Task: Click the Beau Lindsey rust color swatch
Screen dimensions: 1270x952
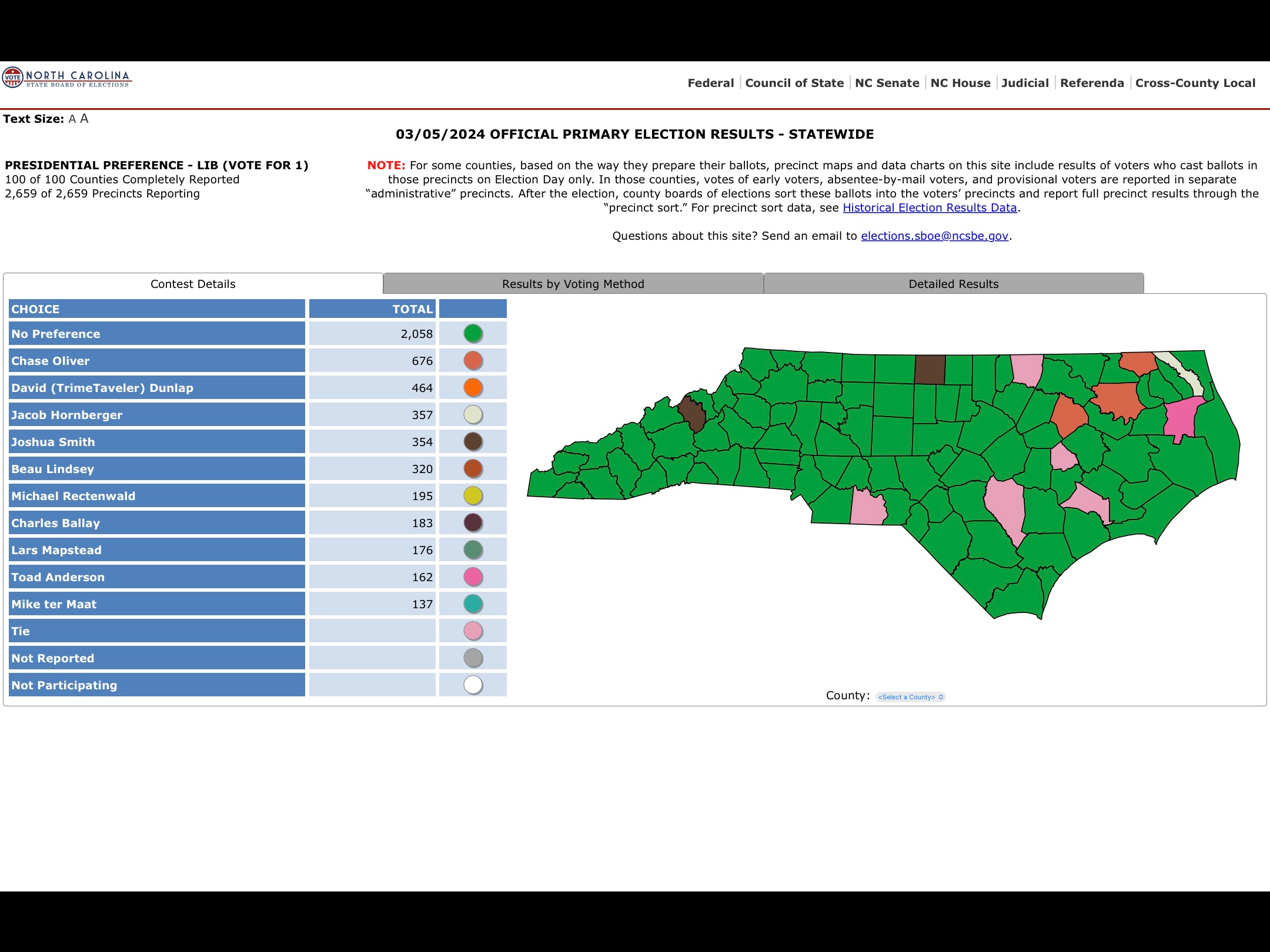Action: (x=473, y=469)
